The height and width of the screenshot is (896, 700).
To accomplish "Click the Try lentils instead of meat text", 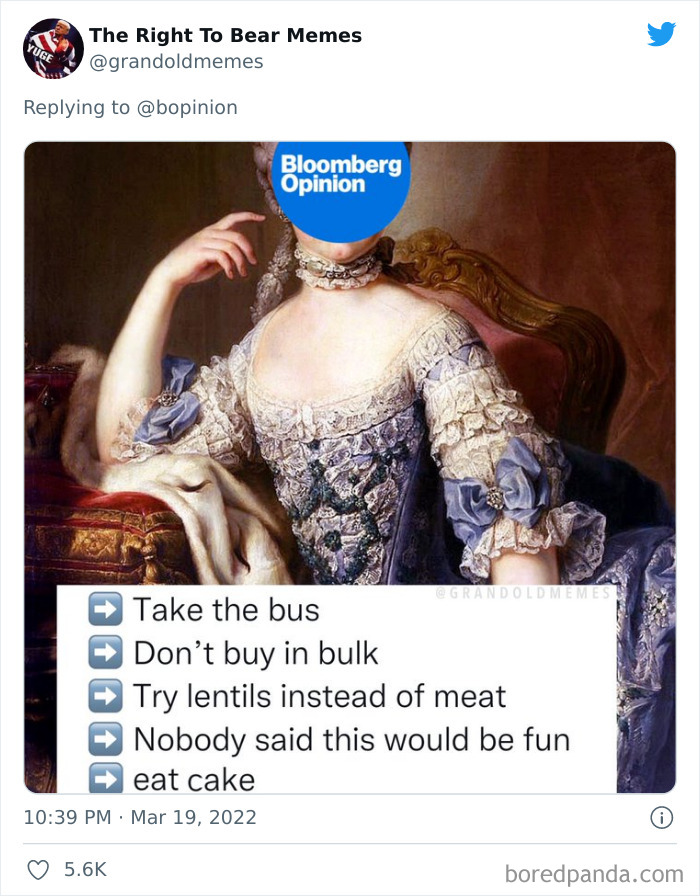I will 319,697.
